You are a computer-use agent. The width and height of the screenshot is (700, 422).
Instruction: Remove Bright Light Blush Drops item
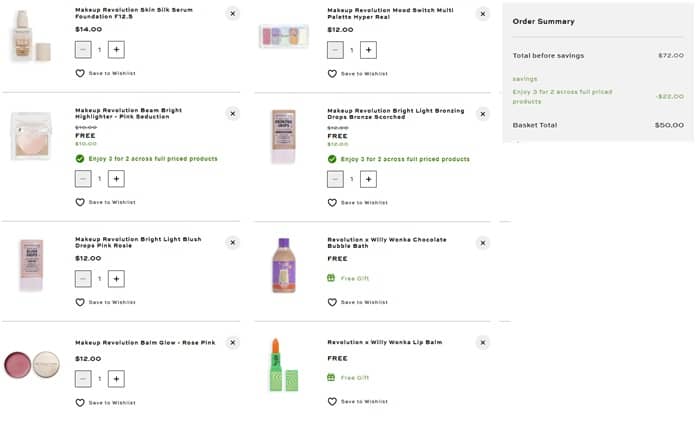point(232,242)
